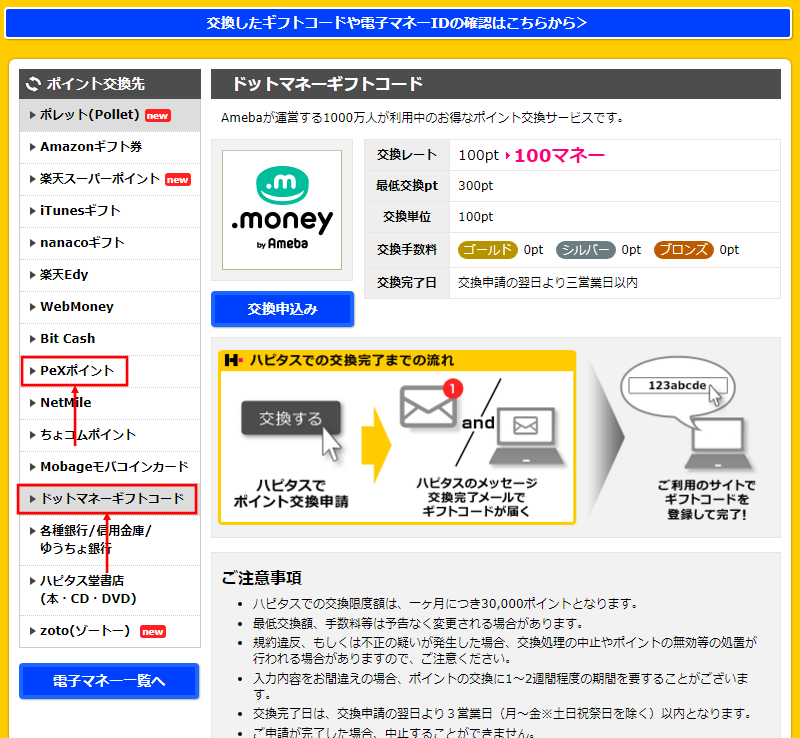Click the laptop with mail icon
This screenshot has height=738, width=800.
pyautogui.click(x=526, y=436)
